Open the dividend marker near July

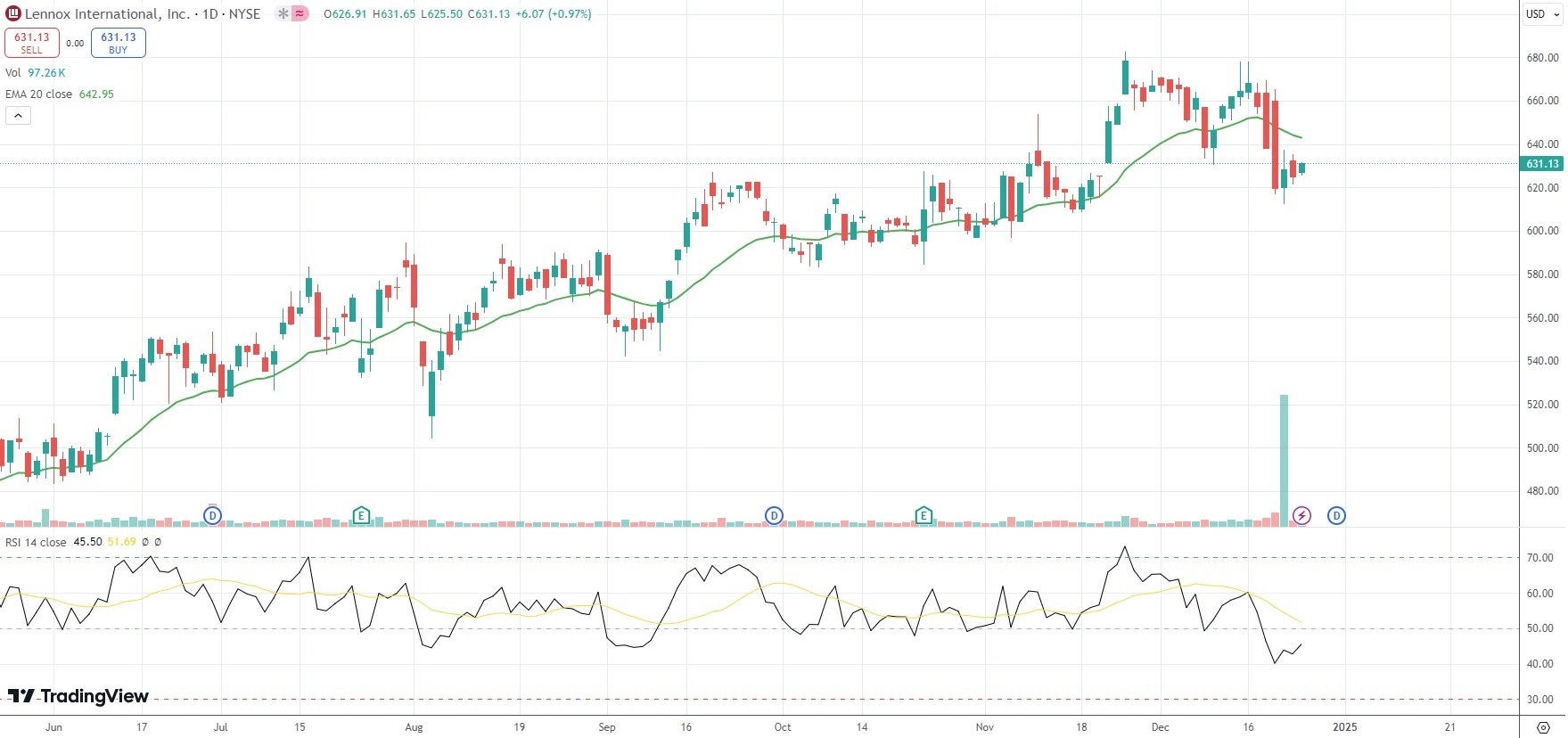pos(212,515)
